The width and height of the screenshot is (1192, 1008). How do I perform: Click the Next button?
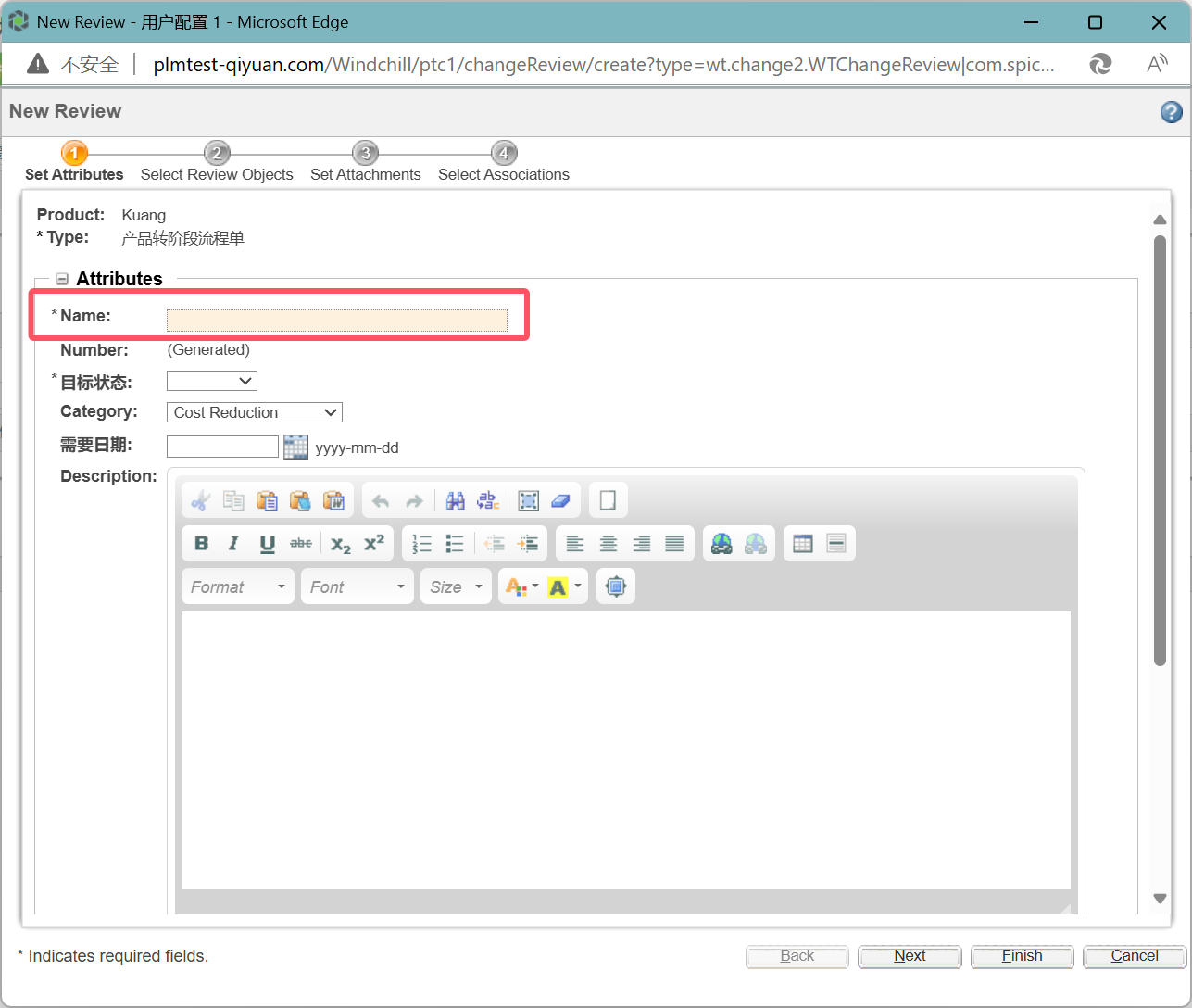pos(909,955)
